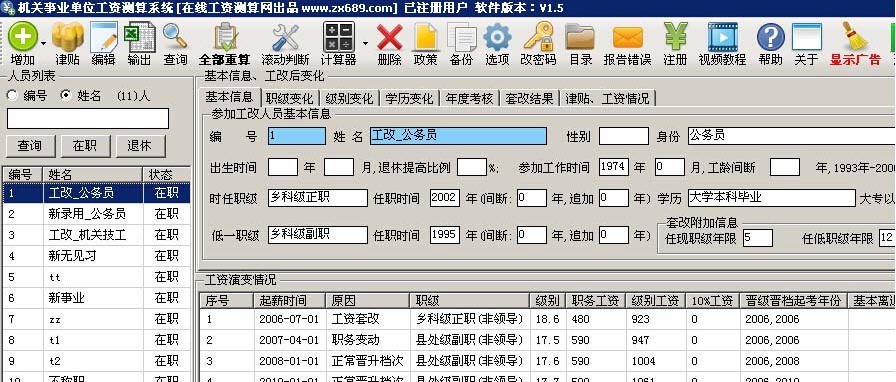Open the 计算器 calculator icon
The height and width of the screenshot is (382, 896).
click(338, 37)
